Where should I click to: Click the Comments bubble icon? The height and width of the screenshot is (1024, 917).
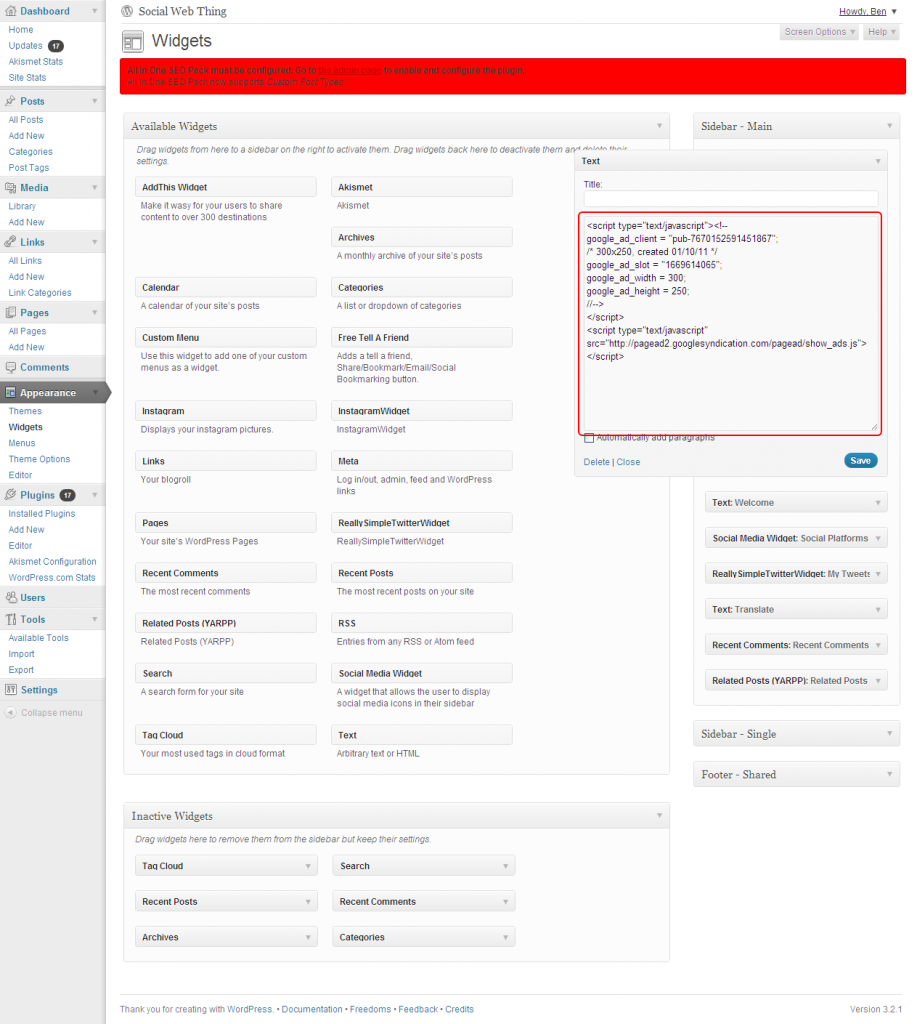coord(10,367)
